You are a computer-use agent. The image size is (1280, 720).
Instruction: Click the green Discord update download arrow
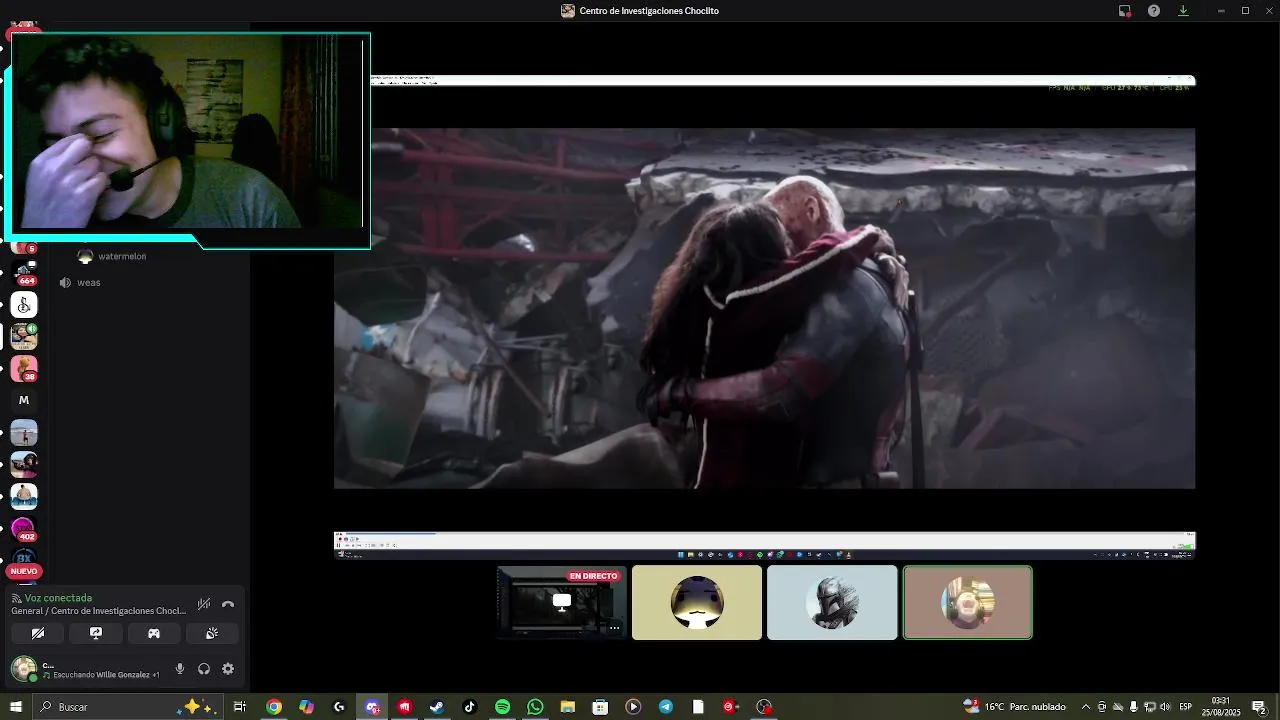[1183, 11]
